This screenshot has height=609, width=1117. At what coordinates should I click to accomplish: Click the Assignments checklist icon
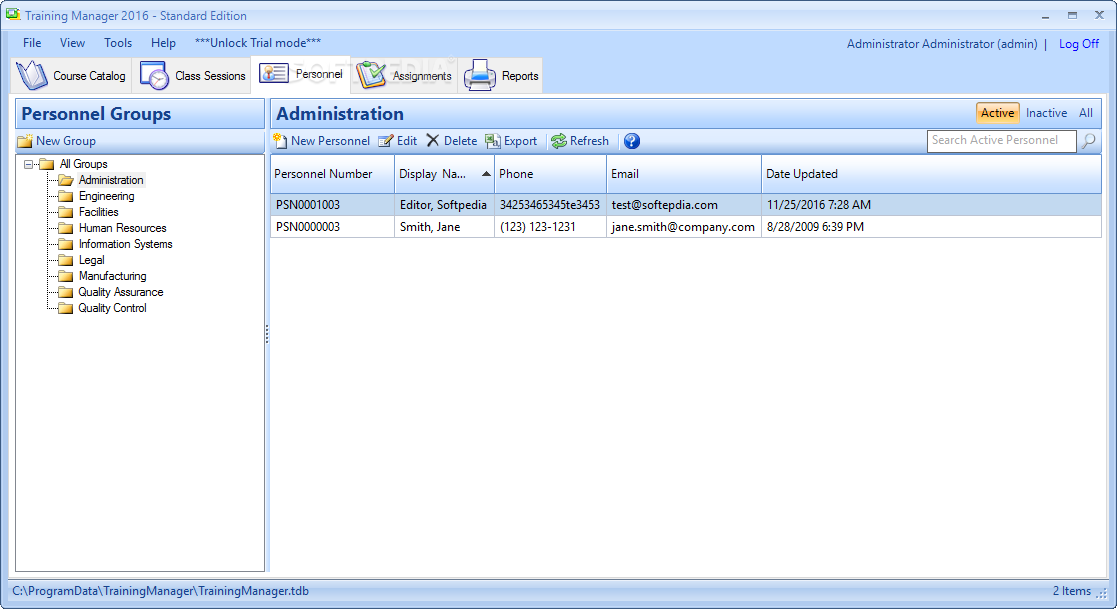tap(370, 76)
